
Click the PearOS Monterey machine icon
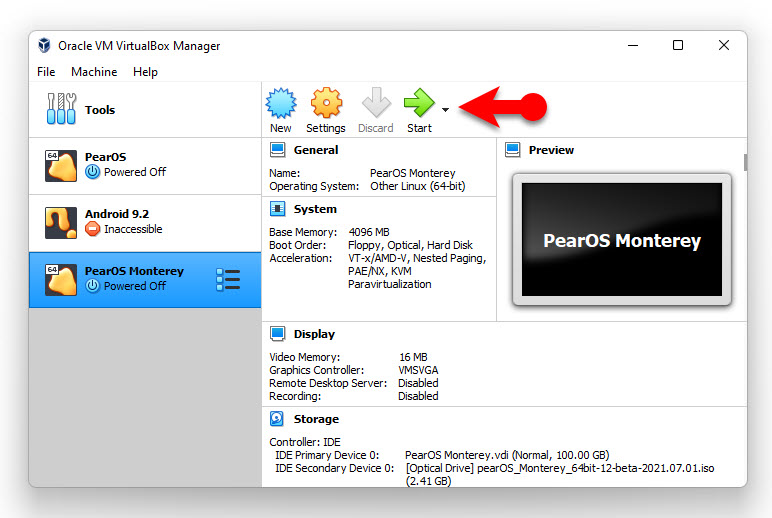(x=61, y=280)
